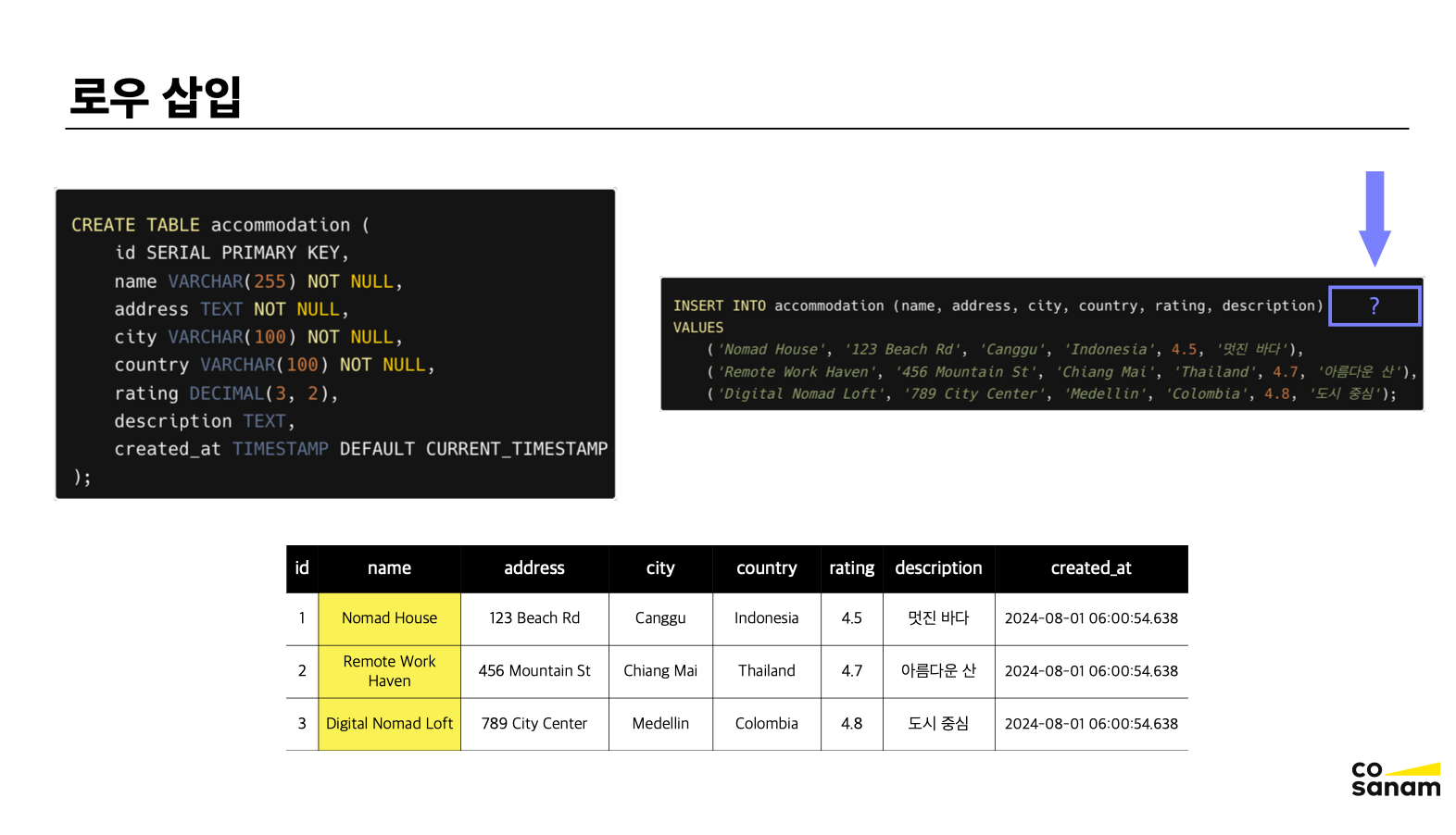Click the created_at column header

(x=1091, y=568)
